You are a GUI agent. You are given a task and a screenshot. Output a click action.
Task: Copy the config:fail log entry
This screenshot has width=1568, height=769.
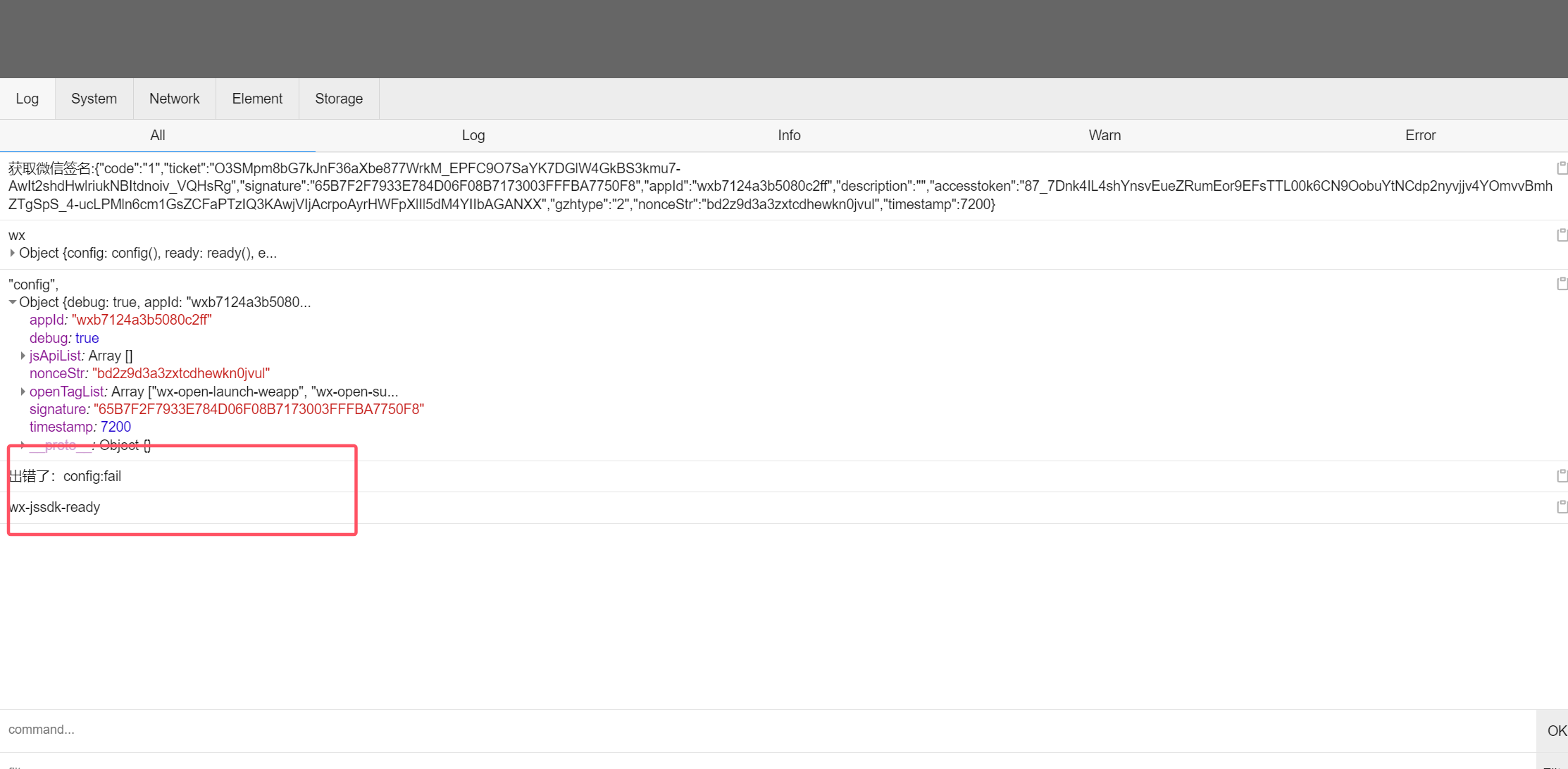click(x=1561, y=476)
